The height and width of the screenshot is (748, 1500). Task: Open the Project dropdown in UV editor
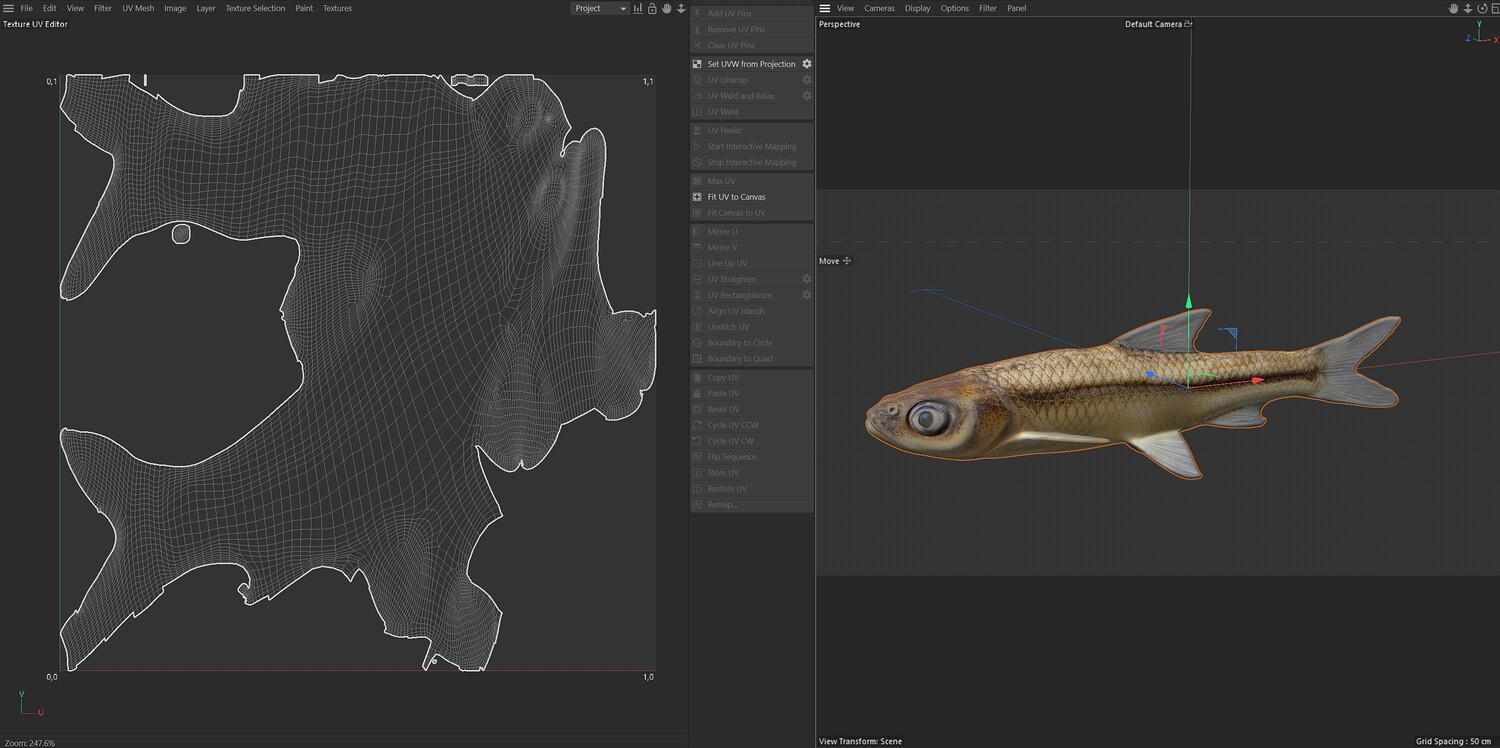[600, 8]
